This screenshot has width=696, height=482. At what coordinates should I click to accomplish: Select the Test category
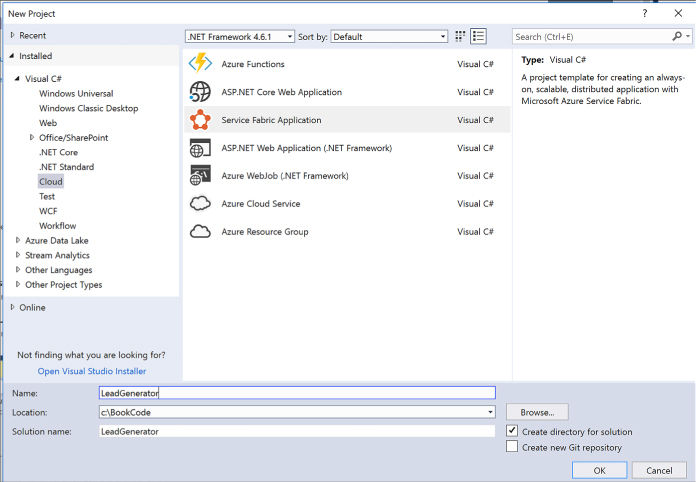(x=47, y=196)
